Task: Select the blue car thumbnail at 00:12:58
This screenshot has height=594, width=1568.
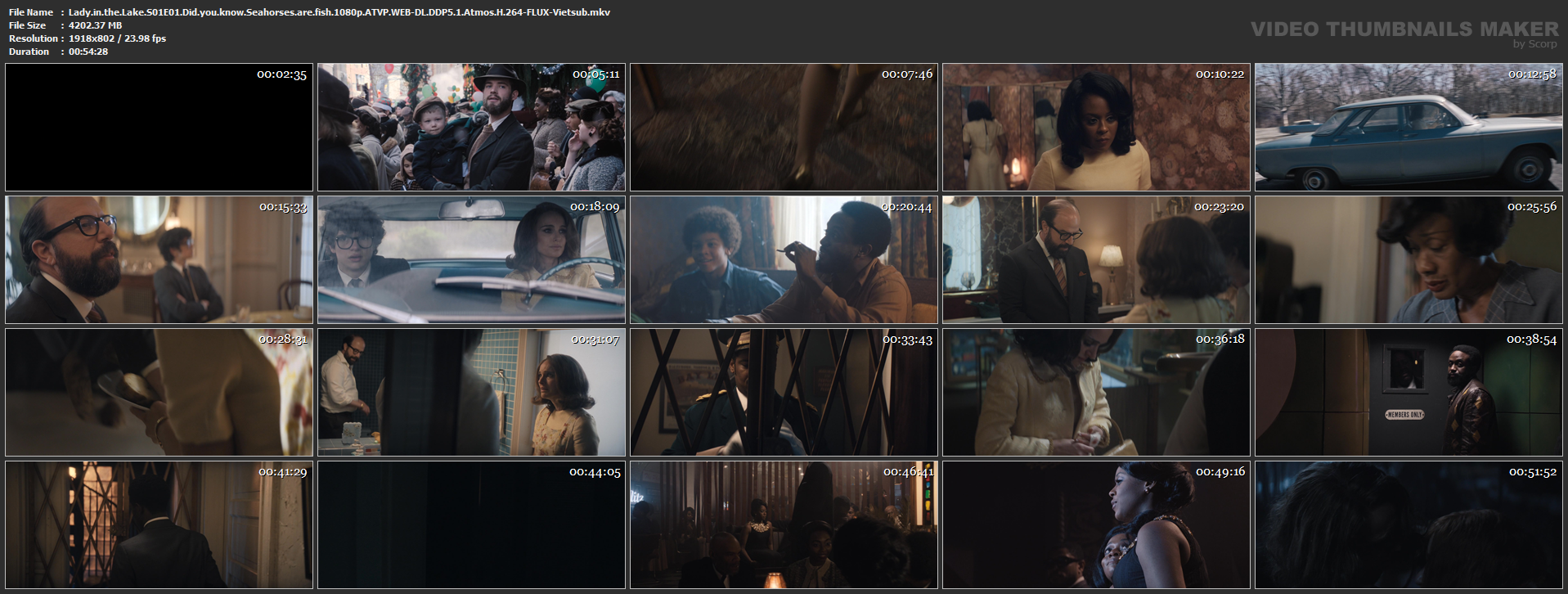Action: 1409,128
